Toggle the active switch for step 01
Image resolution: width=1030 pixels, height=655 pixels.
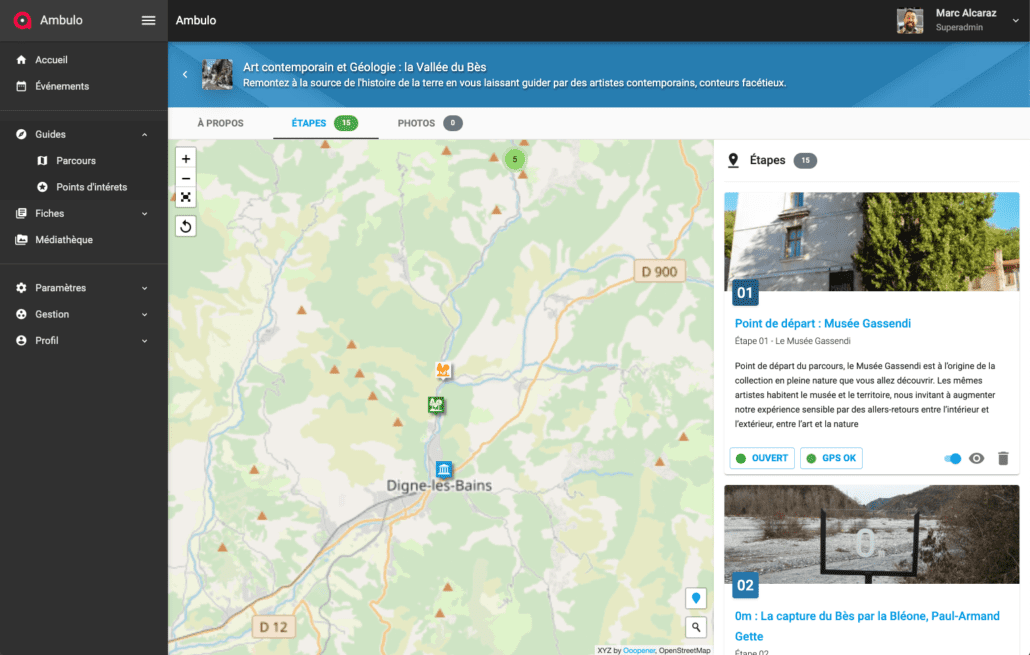coord(952,459)
